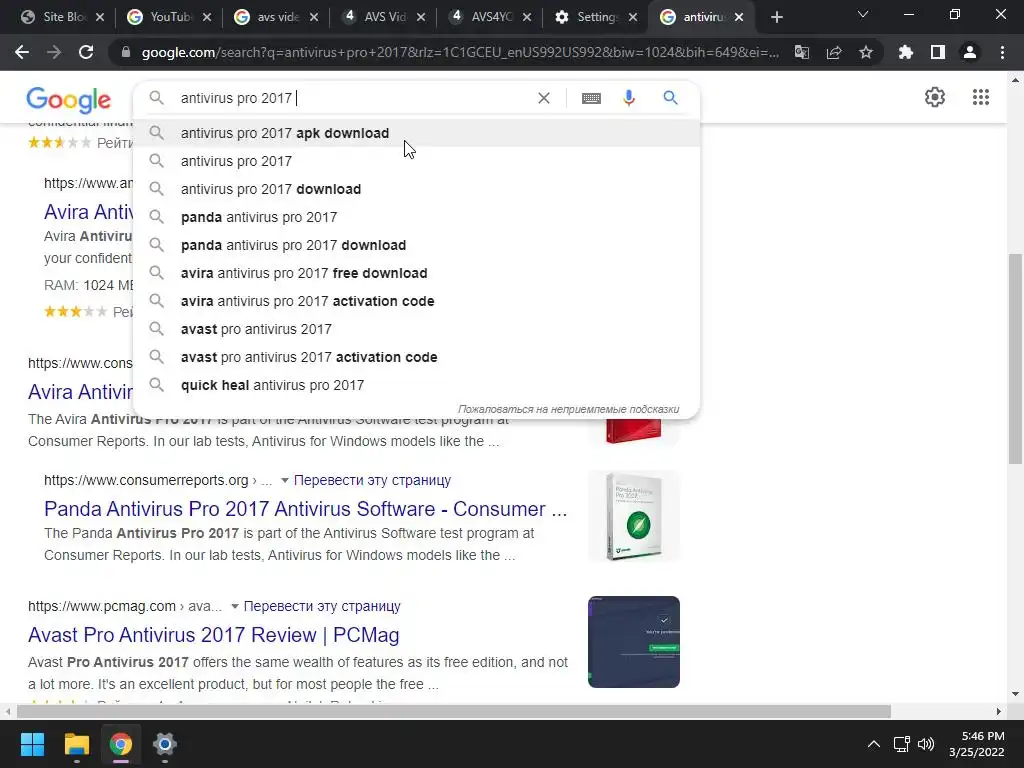Expand options arrow next to pcmag.com URL
The width and height of the screenshot is (1024, 768).
coord(234,607)
